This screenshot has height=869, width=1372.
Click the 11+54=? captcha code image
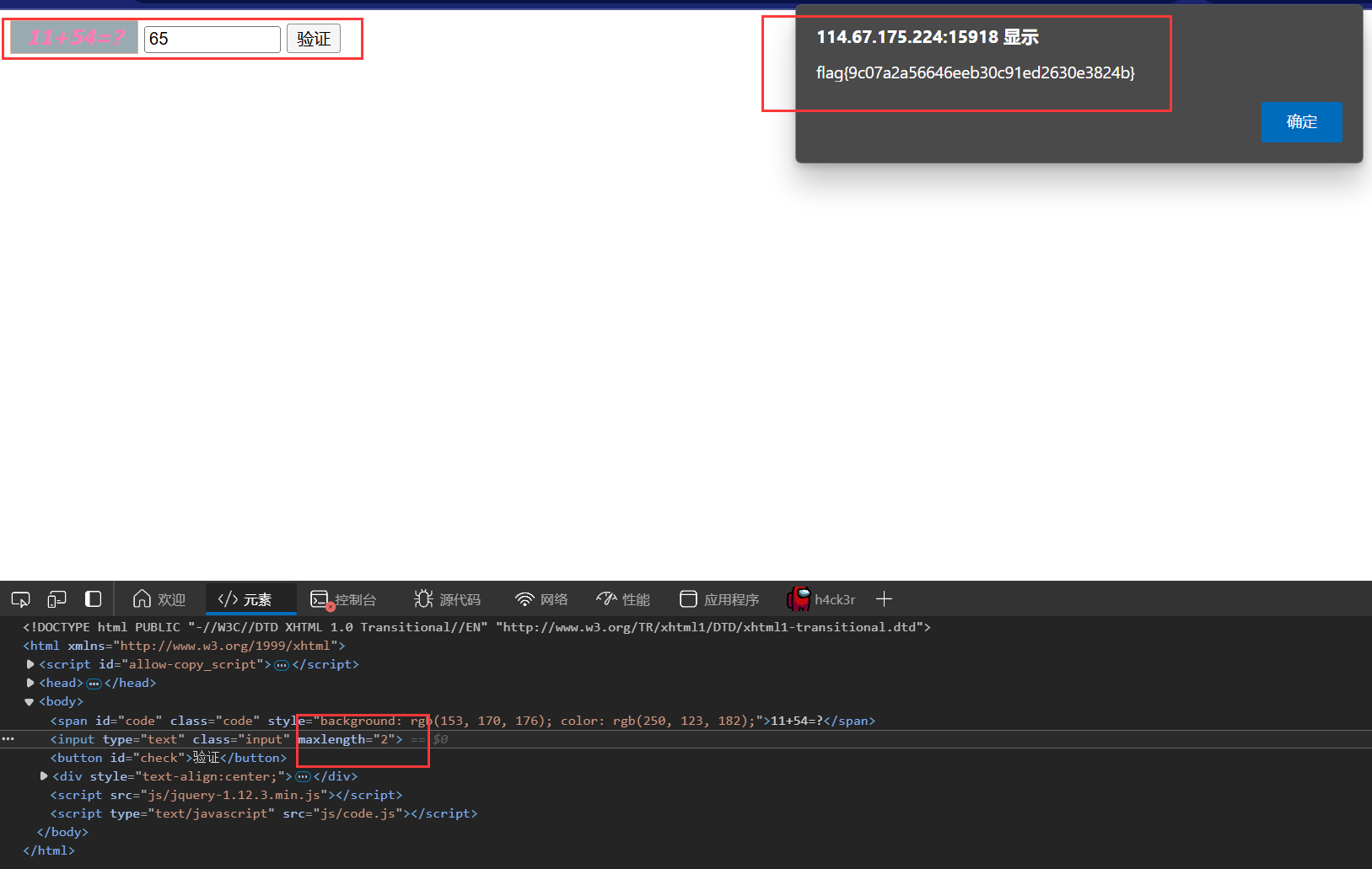74,38
